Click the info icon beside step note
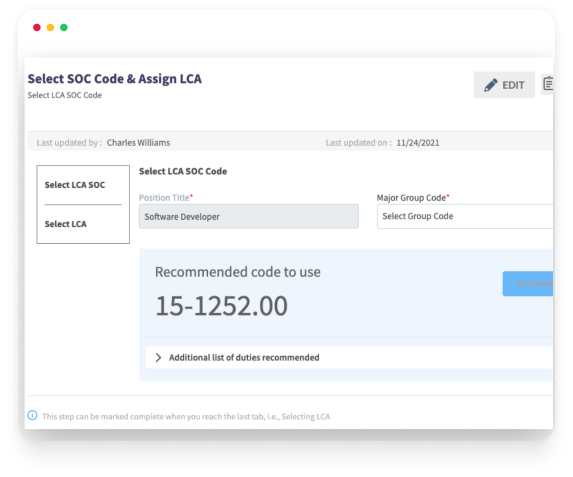Screen dimensions: 573x477 click(33, 416)
